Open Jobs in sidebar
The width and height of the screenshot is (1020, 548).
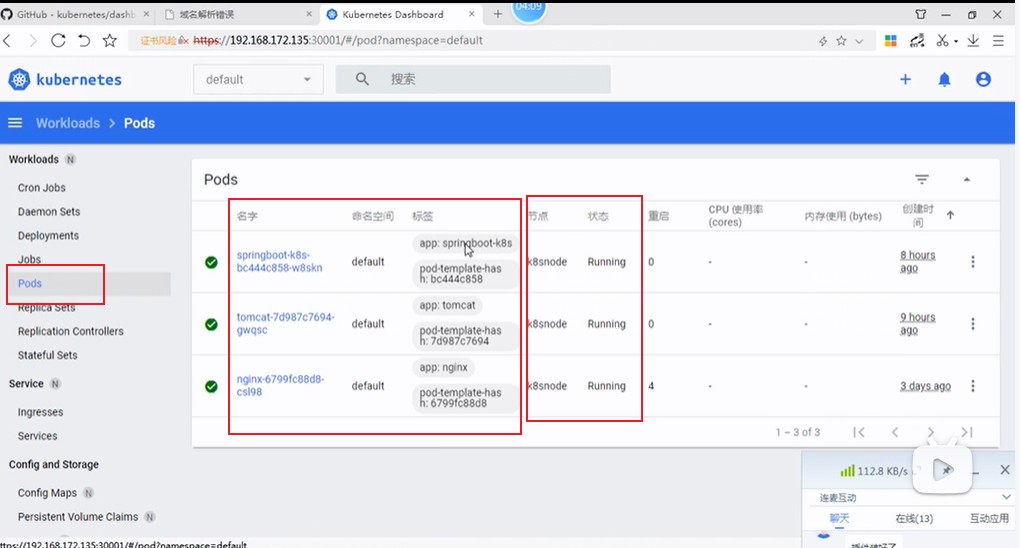tap(29, 259)
